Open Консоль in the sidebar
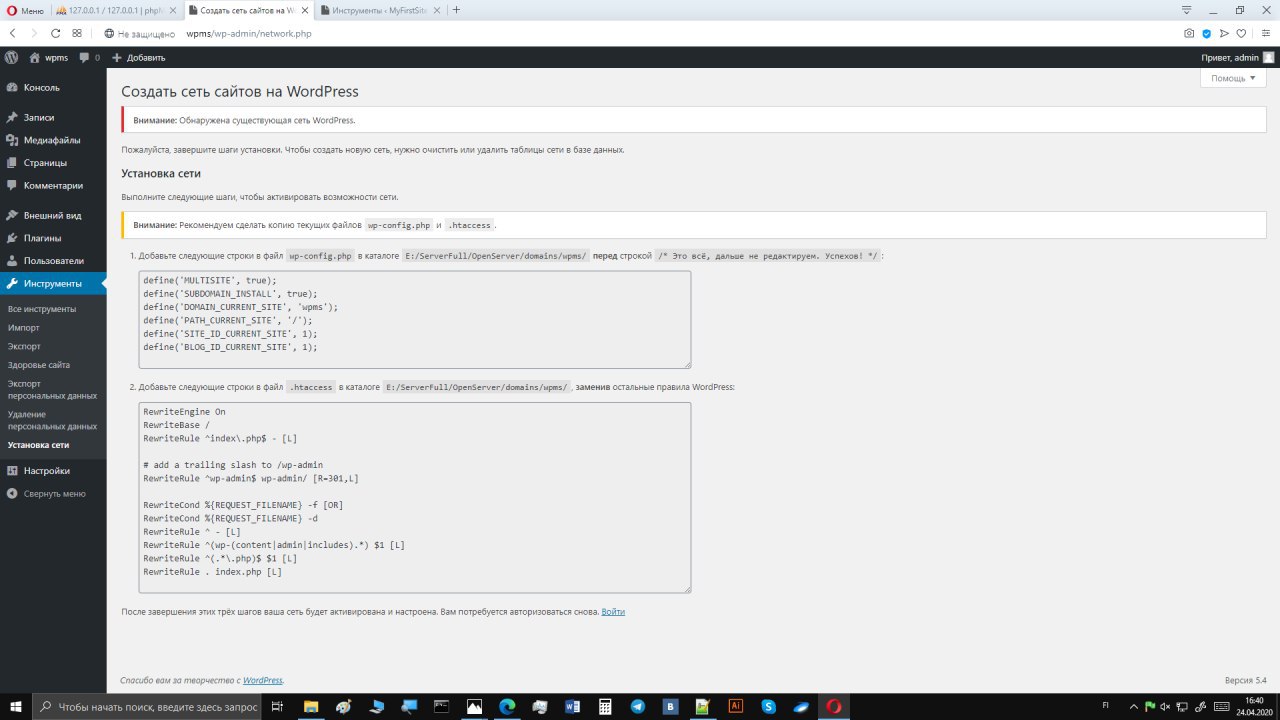1280x720 pixels. [53, 87]
